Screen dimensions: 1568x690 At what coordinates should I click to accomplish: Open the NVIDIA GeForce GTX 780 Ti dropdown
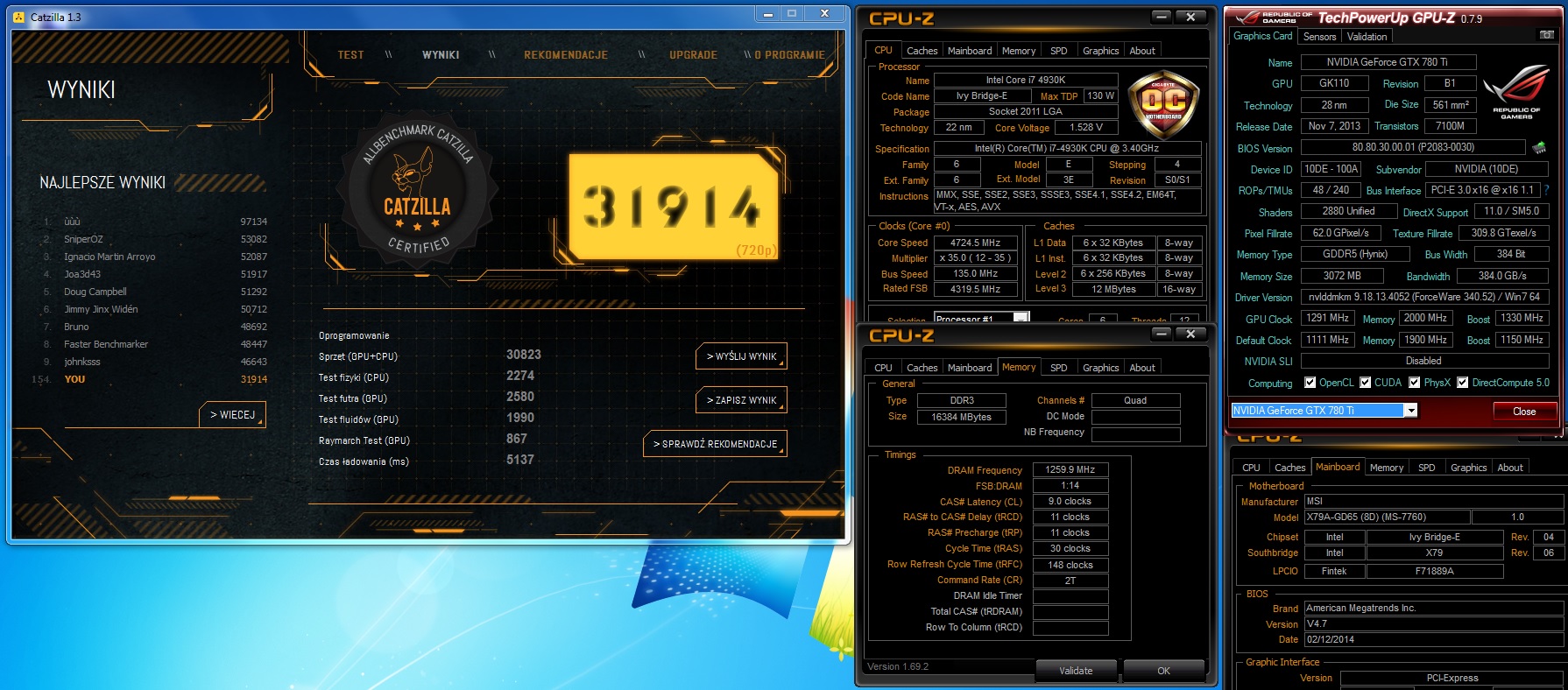click(1410, 411)
